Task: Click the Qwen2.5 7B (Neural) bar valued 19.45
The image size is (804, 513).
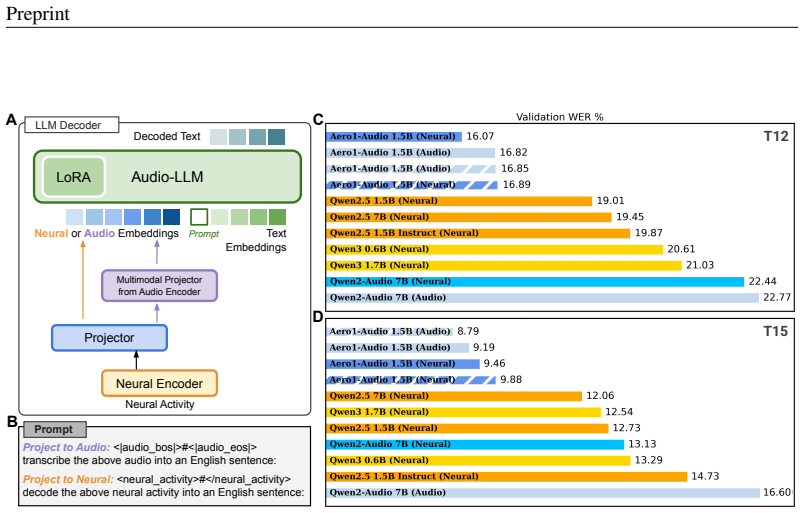Action: pyautogui.click(x=469, y=217)
